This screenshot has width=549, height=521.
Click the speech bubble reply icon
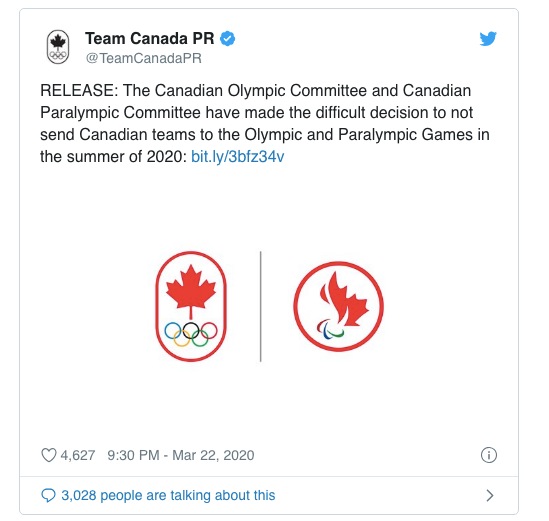point(48,495)
